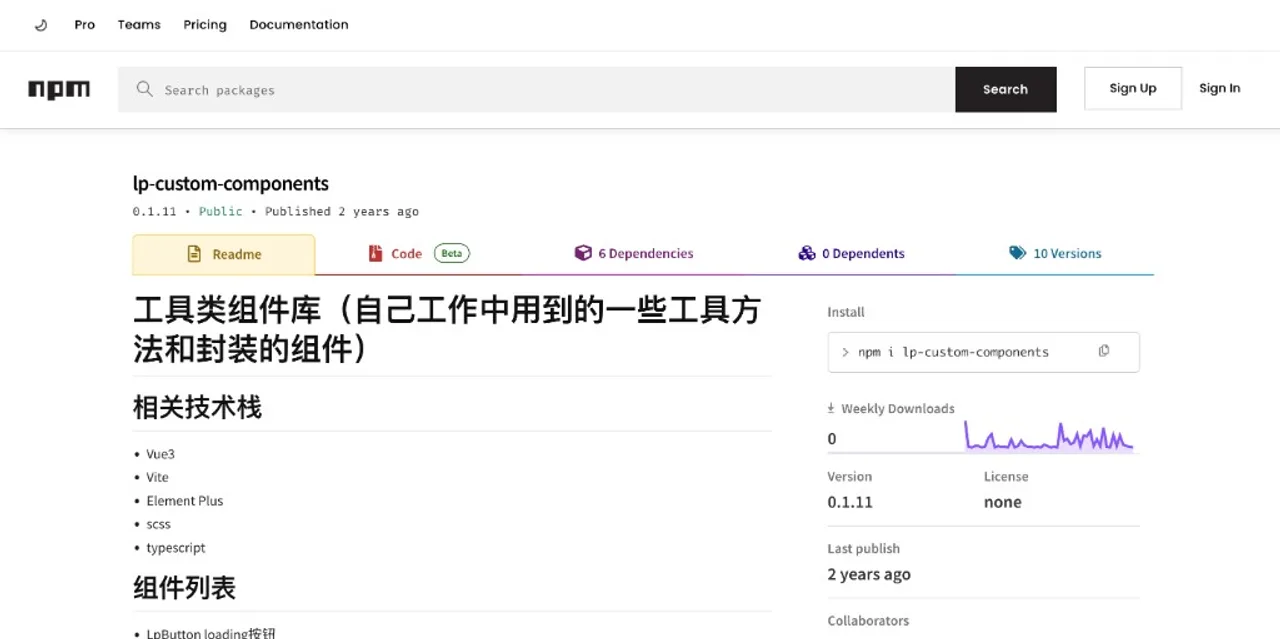This screenshot has width=1280, height=639.
Task: Click the lp-custom-components package title
Action: tap(231, 184)
